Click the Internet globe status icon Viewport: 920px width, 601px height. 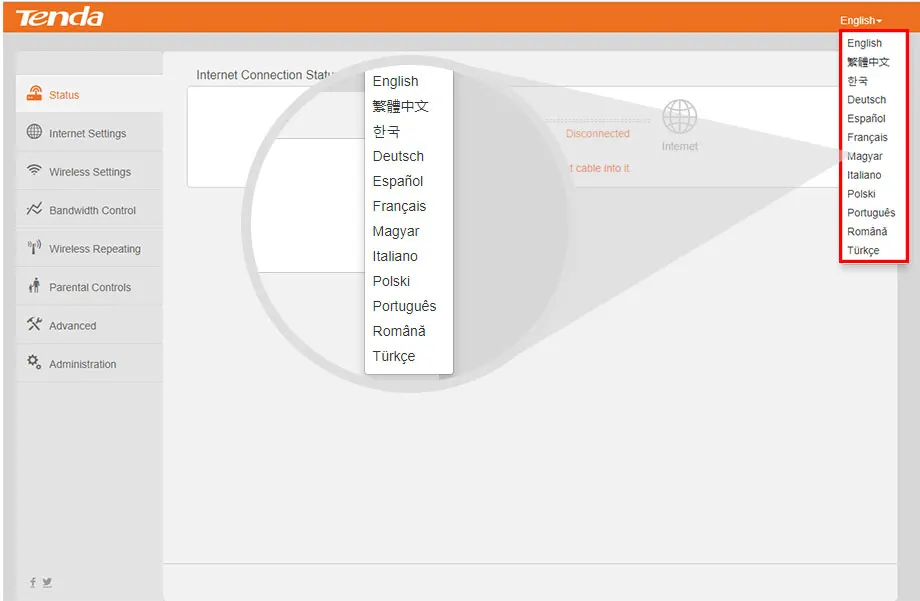680,118
